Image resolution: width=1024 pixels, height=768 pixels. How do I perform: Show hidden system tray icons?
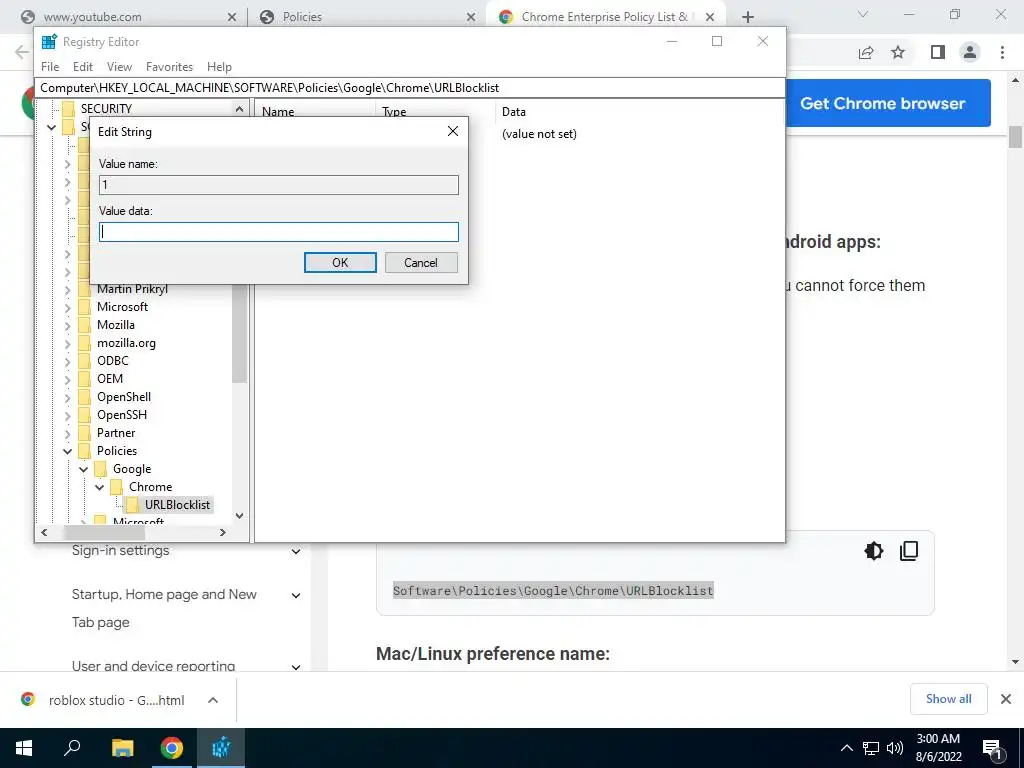tap(846, 748)
